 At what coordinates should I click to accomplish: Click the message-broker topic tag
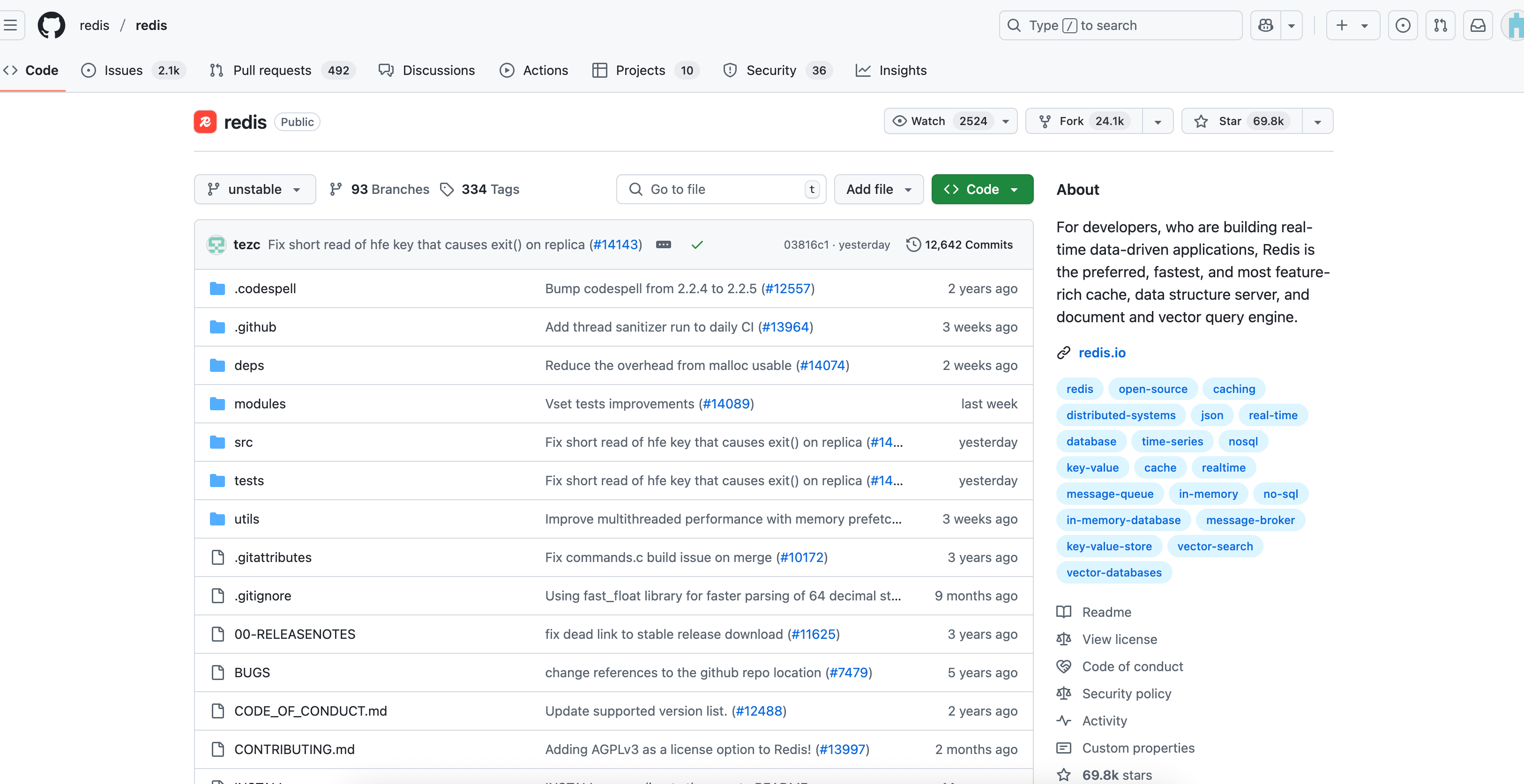tap(1250, 520)
